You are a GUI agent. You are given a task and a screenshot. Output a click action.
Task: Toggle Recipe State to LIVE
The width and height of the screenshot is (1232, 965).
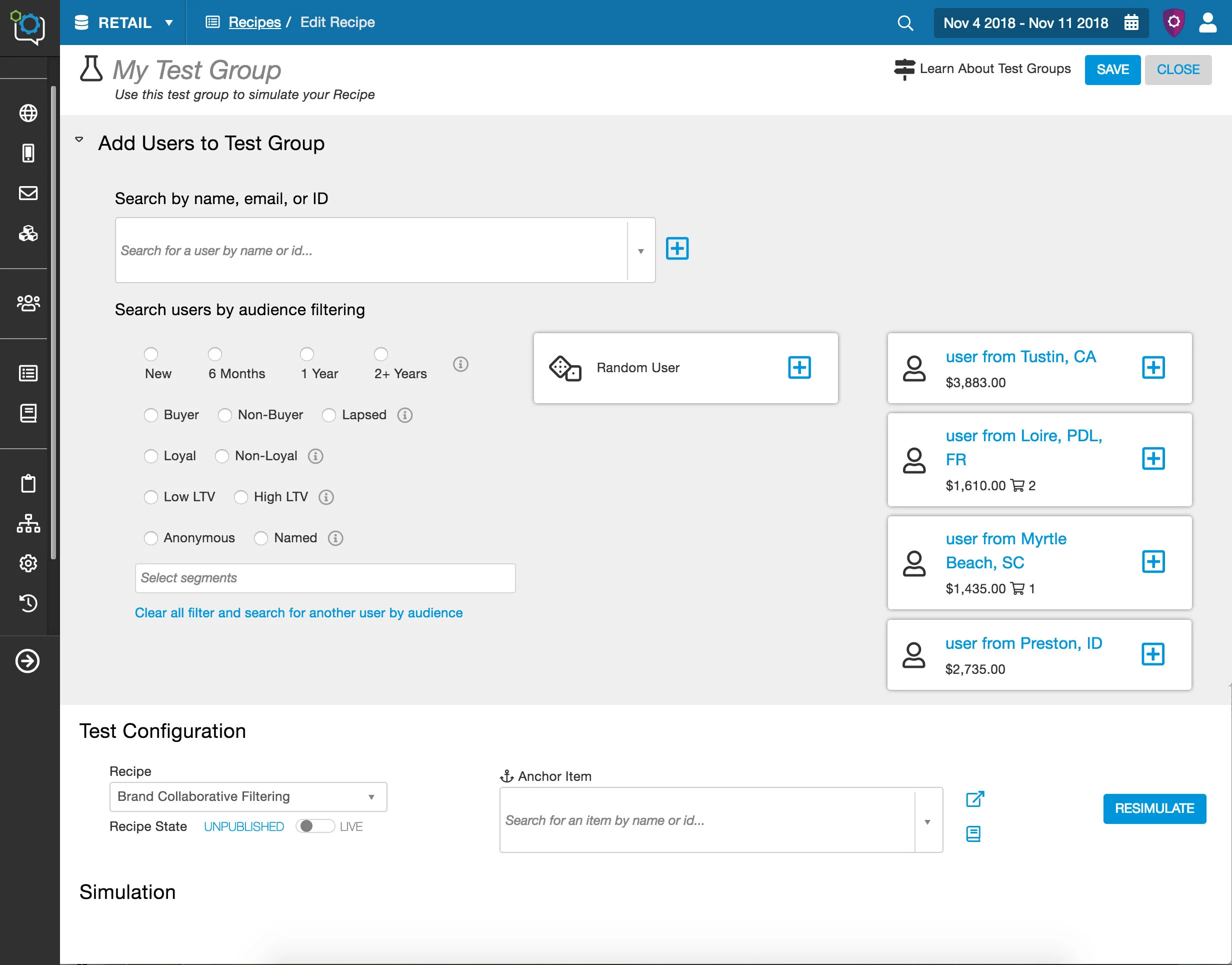315,826
